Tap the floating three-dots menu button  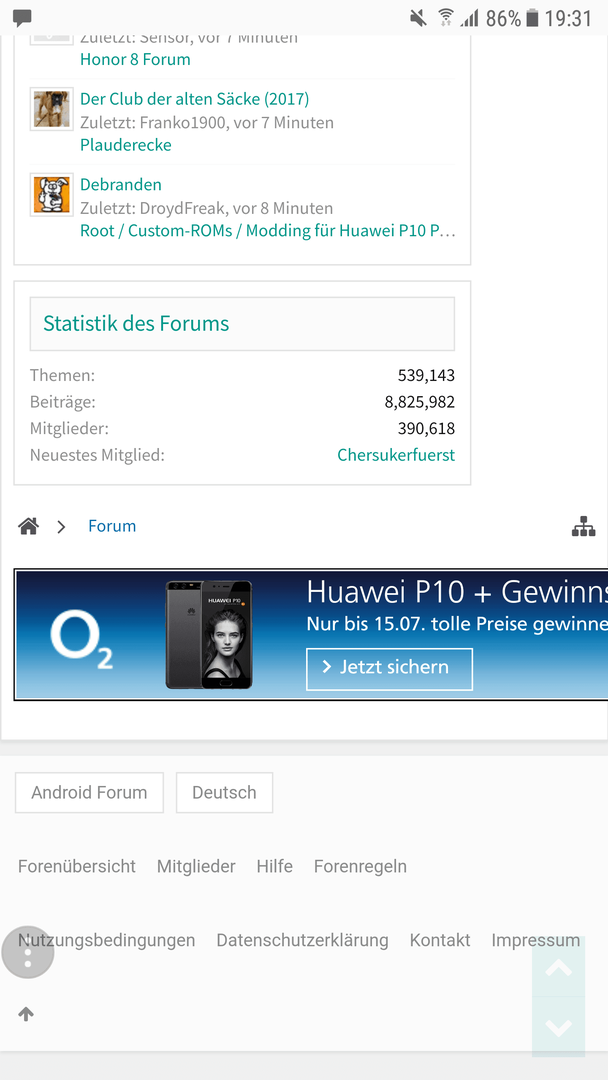tap(28, 953)
